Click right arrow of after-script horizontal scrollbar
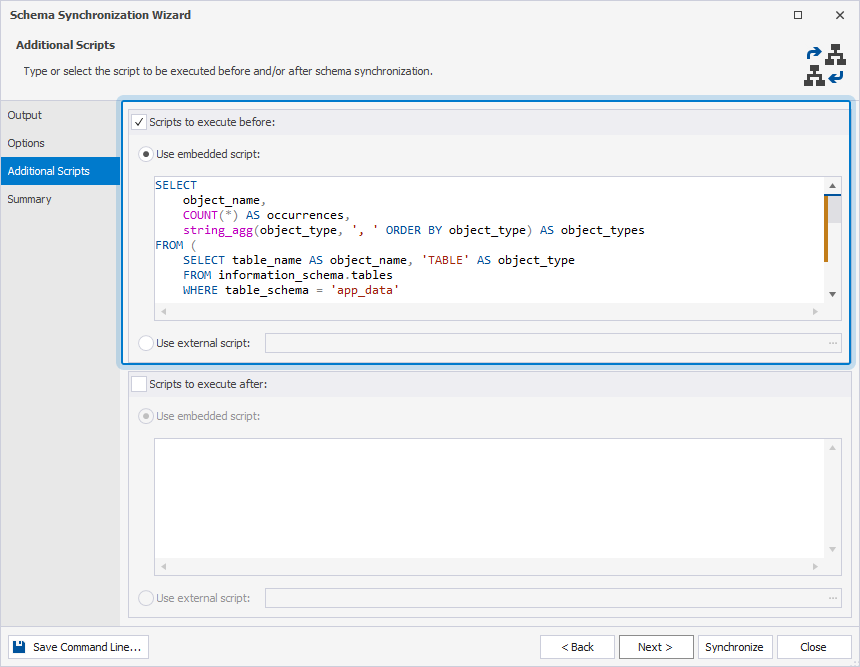860x667 pixels. [x=816, y=567]
